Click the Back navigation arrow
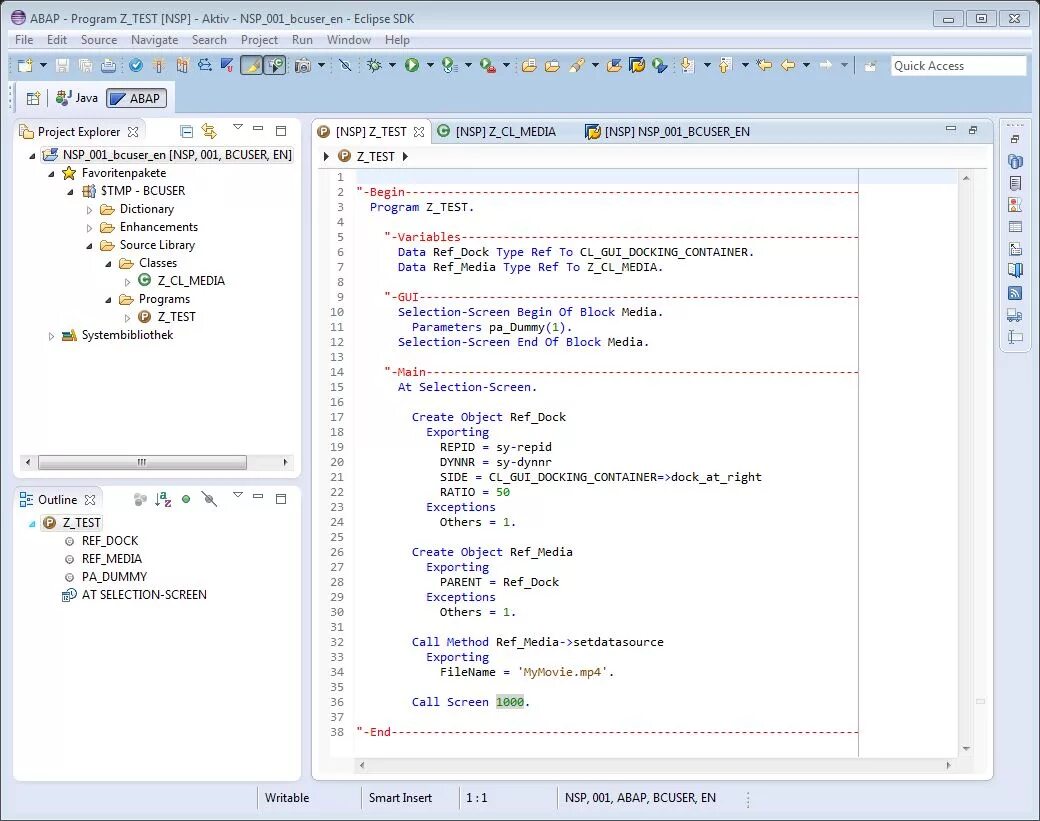Viewport: 1040px width, 821px height. point(788,65)
